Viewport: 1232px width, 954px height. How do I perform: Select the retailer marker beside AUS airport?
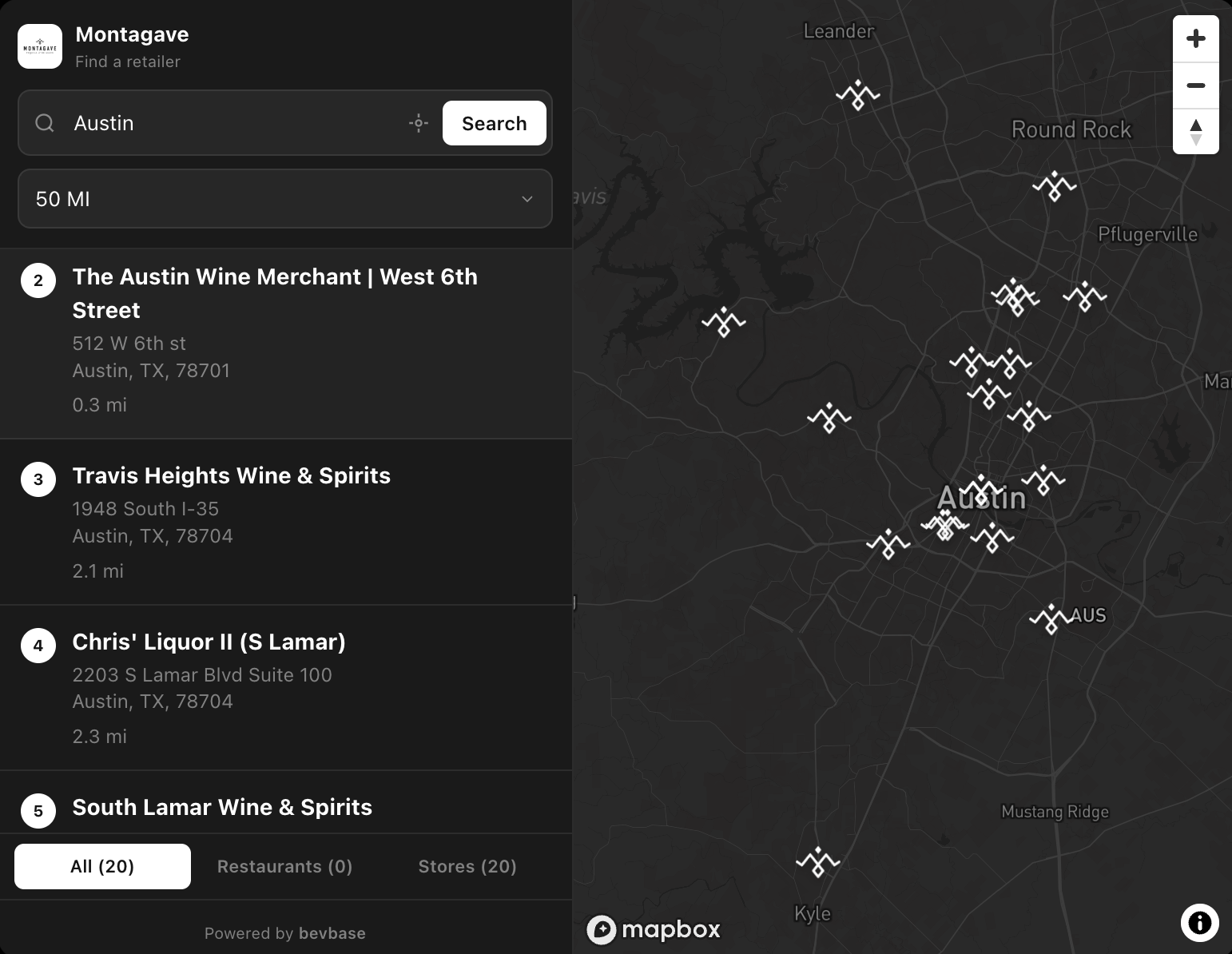click(x=1051, y=619)
